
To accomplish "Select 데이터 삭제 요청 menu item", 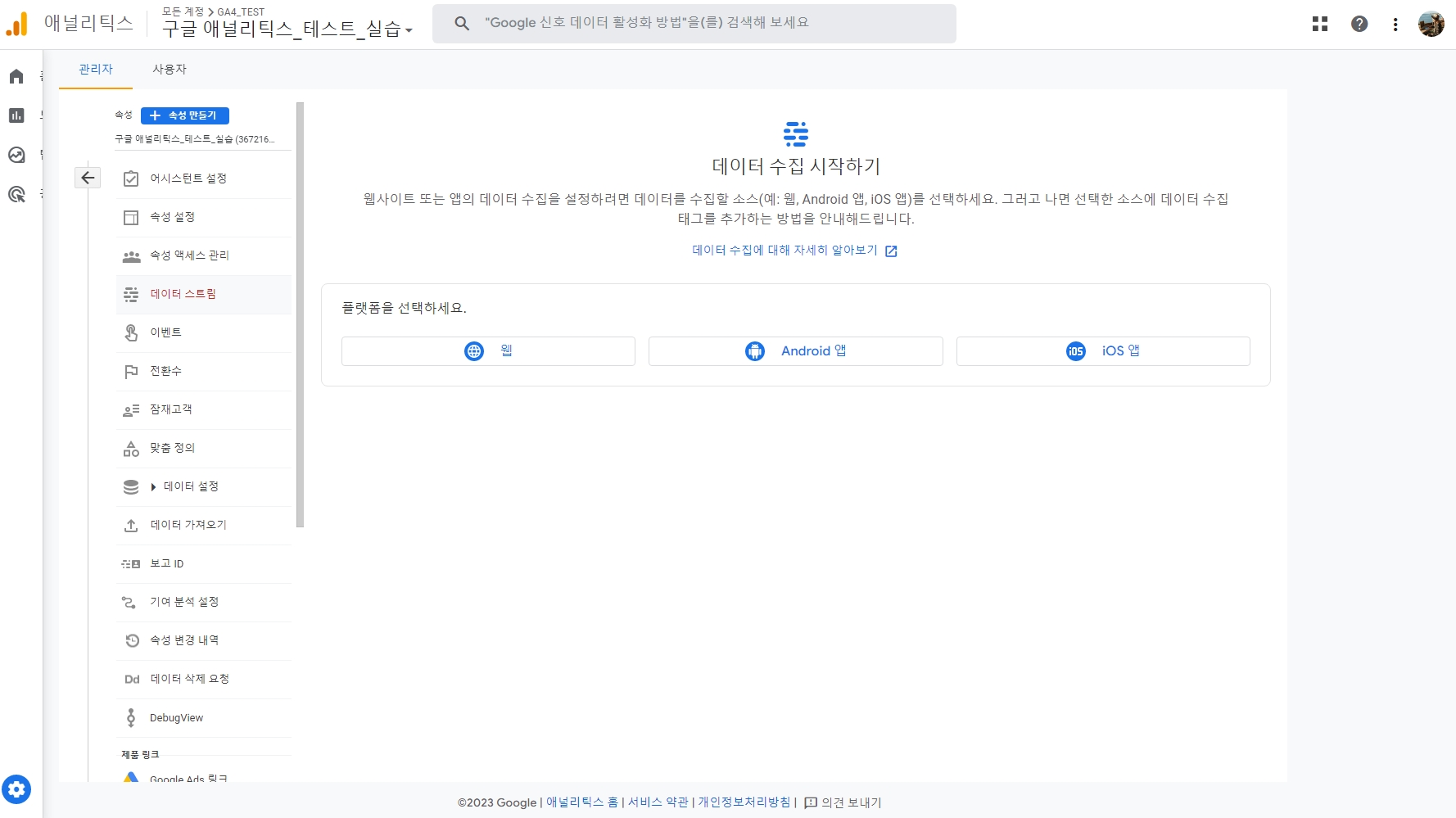I will pos(204,679).
